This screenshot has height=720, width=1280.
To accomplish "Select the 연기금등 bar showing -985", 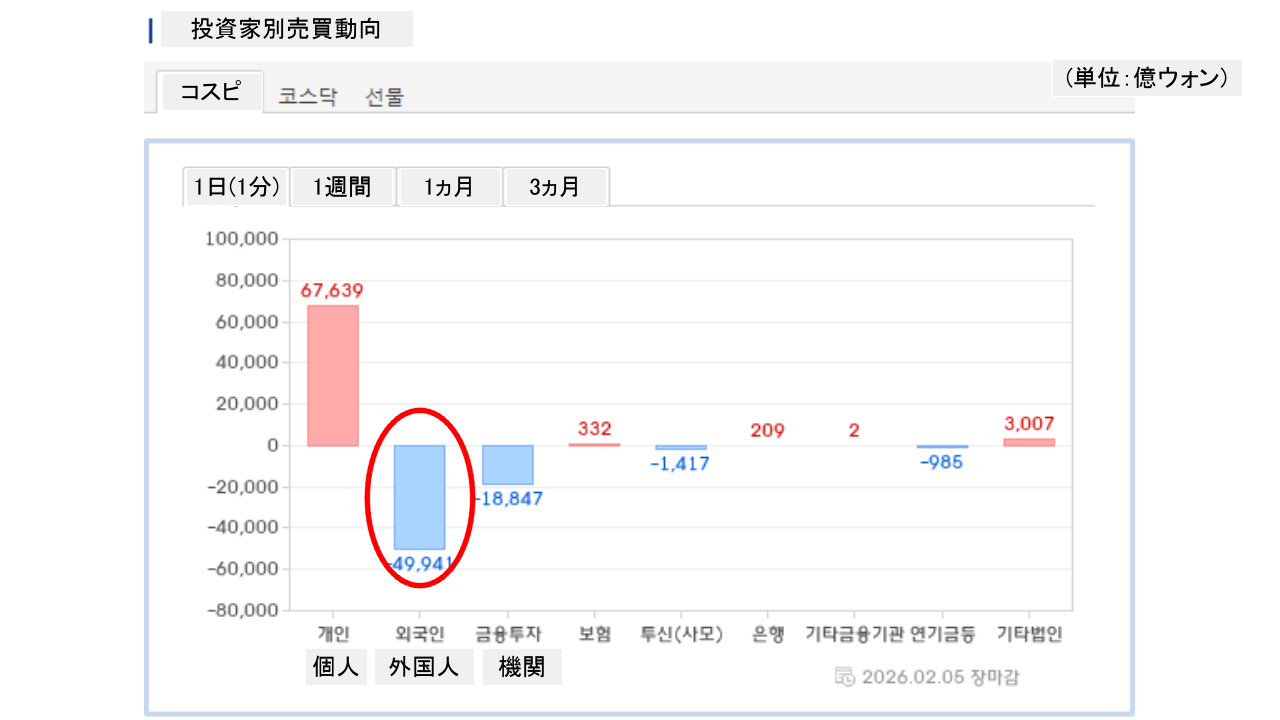I will (942, 446).
